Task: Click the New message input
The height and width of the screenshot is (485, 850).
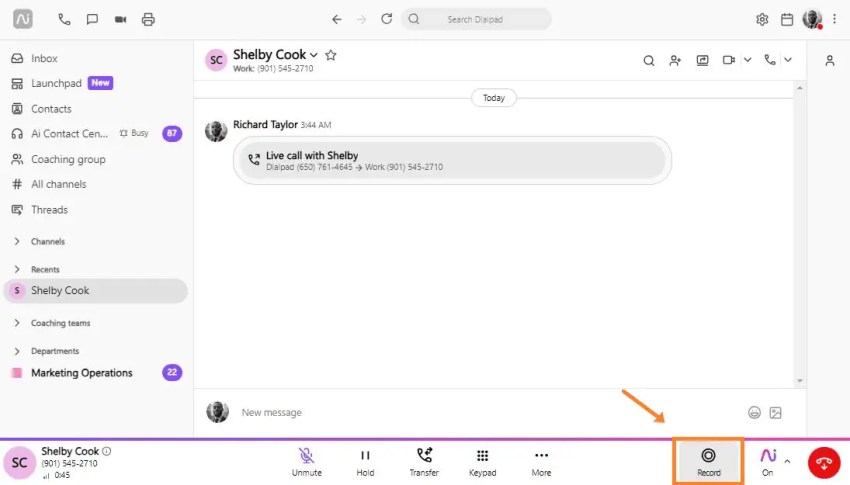Action: click(488, 412)
